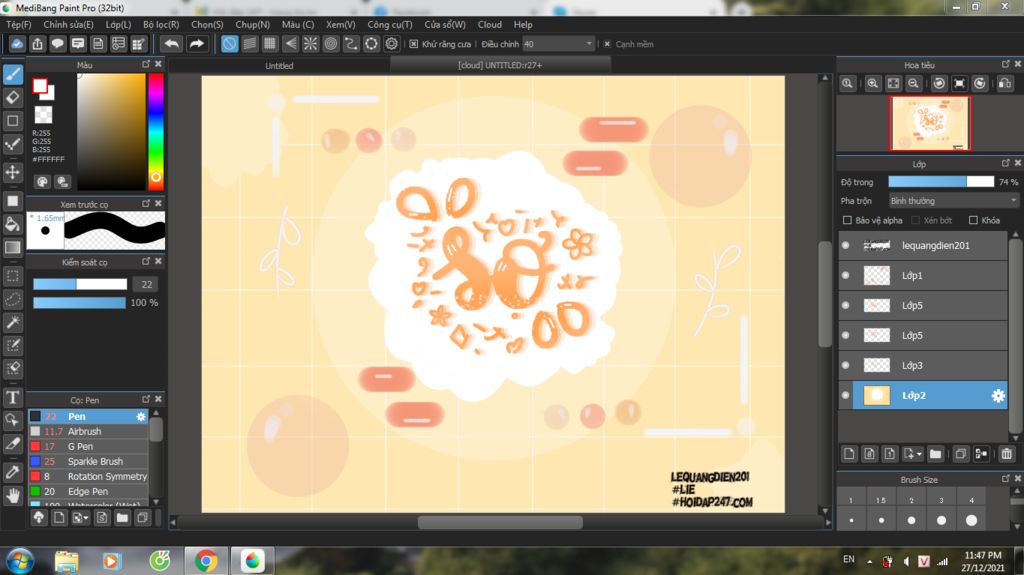Image resolution: width=1024 pixels, height=575 pixels.
Task: Select the Airbrush brush
Action: (x=88, y=431)
